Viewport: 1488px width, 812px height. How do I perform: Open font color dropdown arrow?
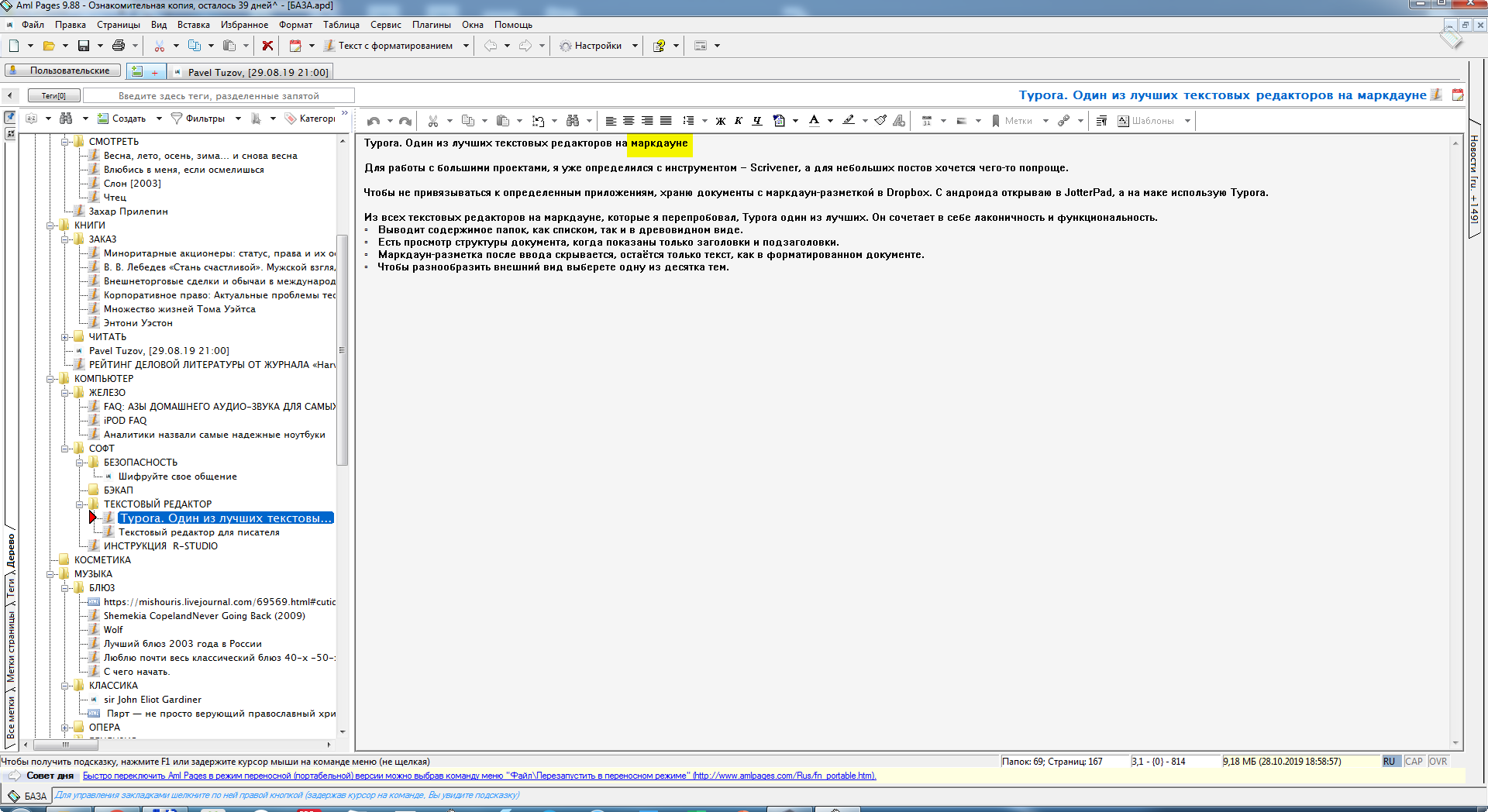click(830, 121)
